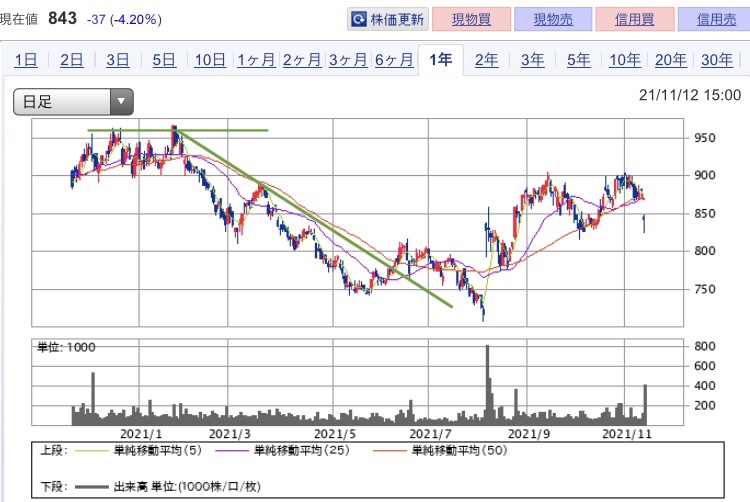
Task: Switch chart to 5年 period
Action: pyautogui.click(x=579, y=60)
